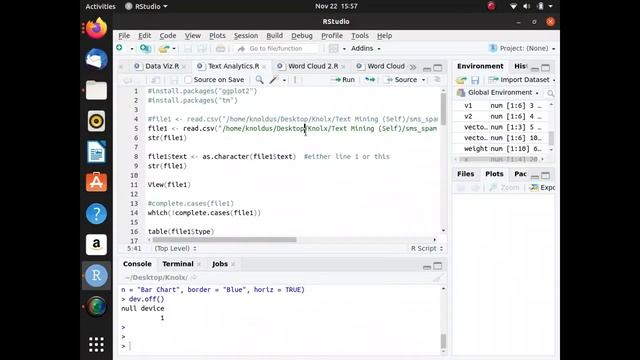Open the Profile menu

[x=332, y=36]
